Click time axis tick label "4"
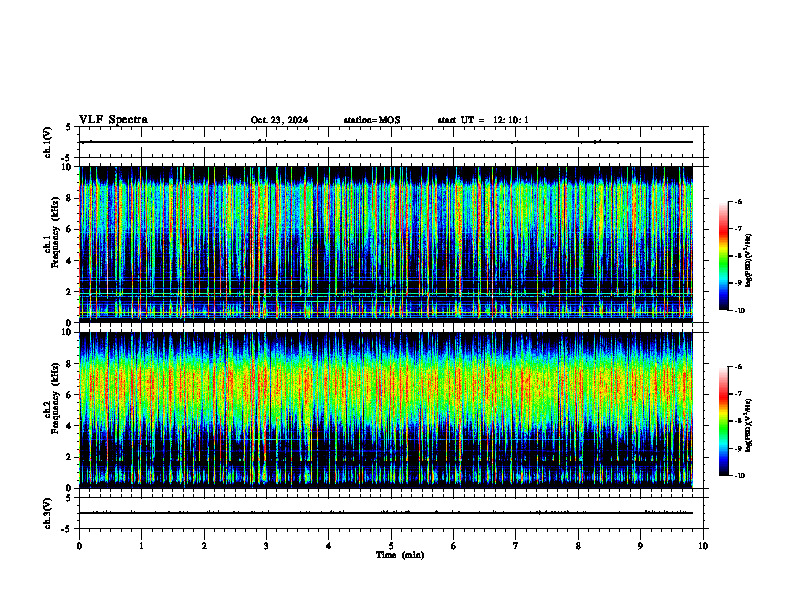 tap(329, 546)
